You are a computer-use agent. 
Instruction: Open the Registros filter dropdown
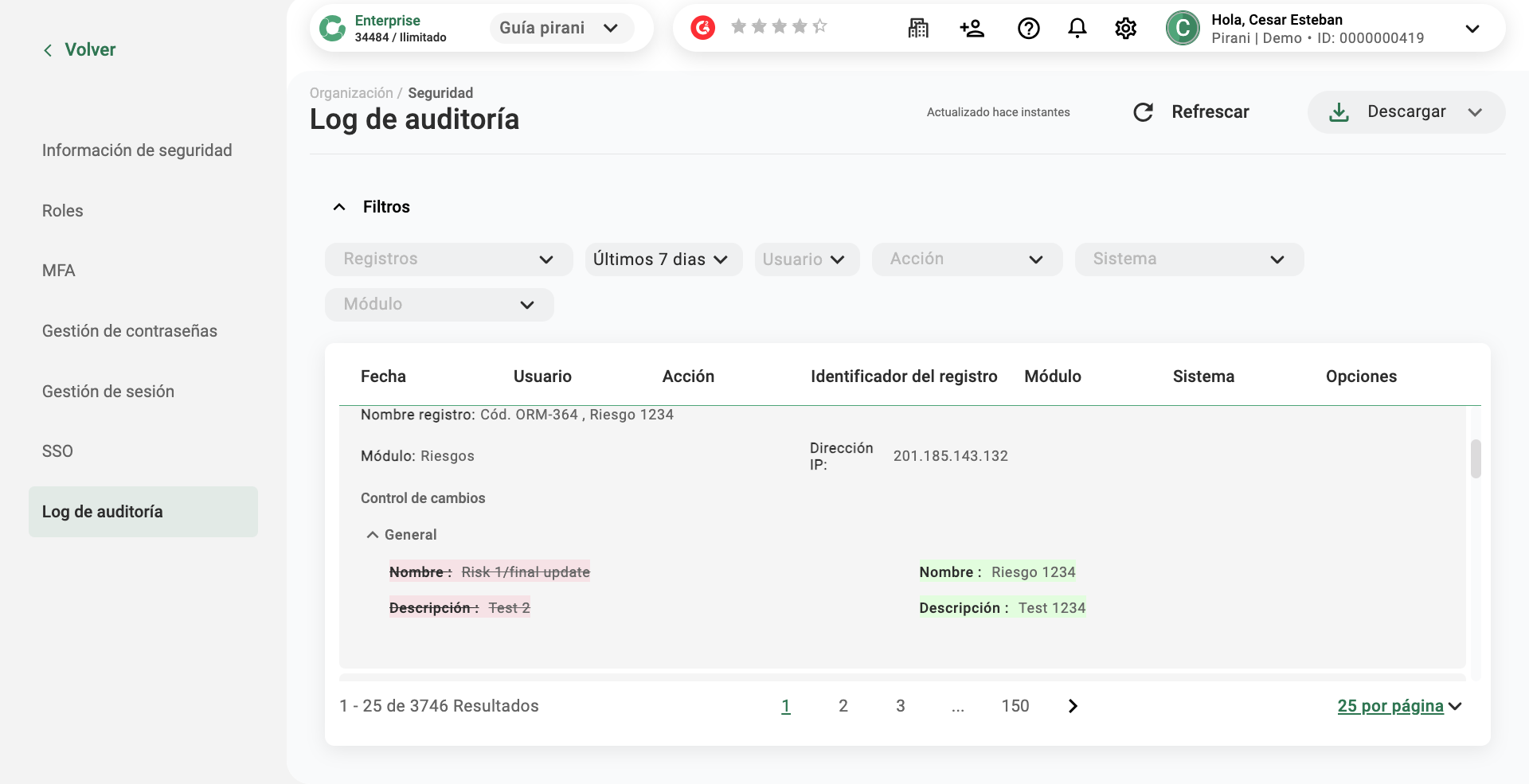448,259
